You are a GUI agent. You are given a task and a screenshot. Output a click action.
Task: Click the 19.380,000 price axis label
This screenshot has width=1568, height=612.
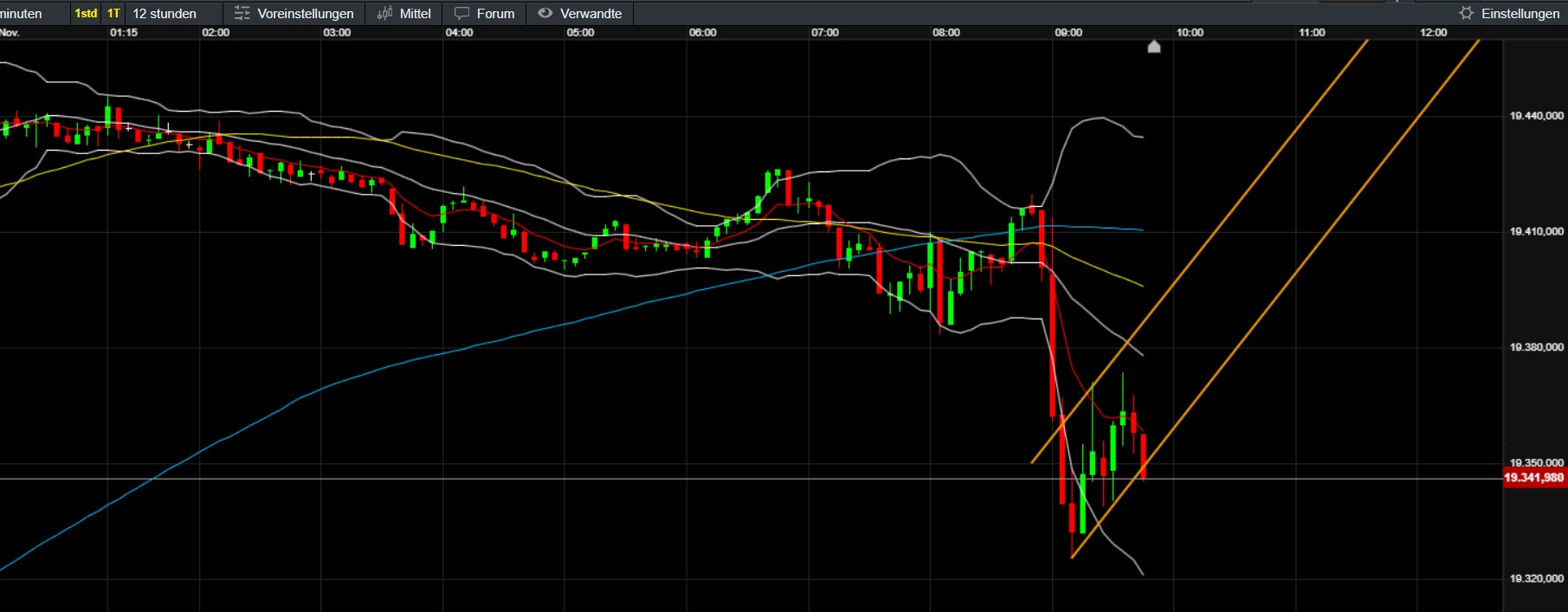(1537, 347)
